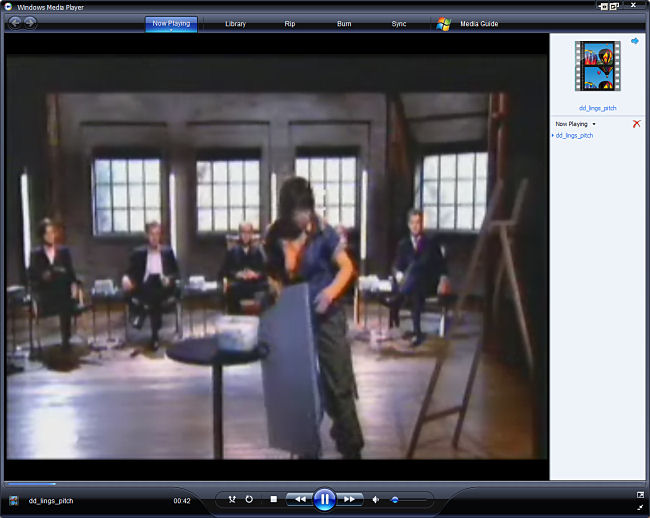This screenshot has height=518, width=650.
Task: Click the blue arrow icon in the list pane
Action: pyautogui.click(x=635, y=41)
